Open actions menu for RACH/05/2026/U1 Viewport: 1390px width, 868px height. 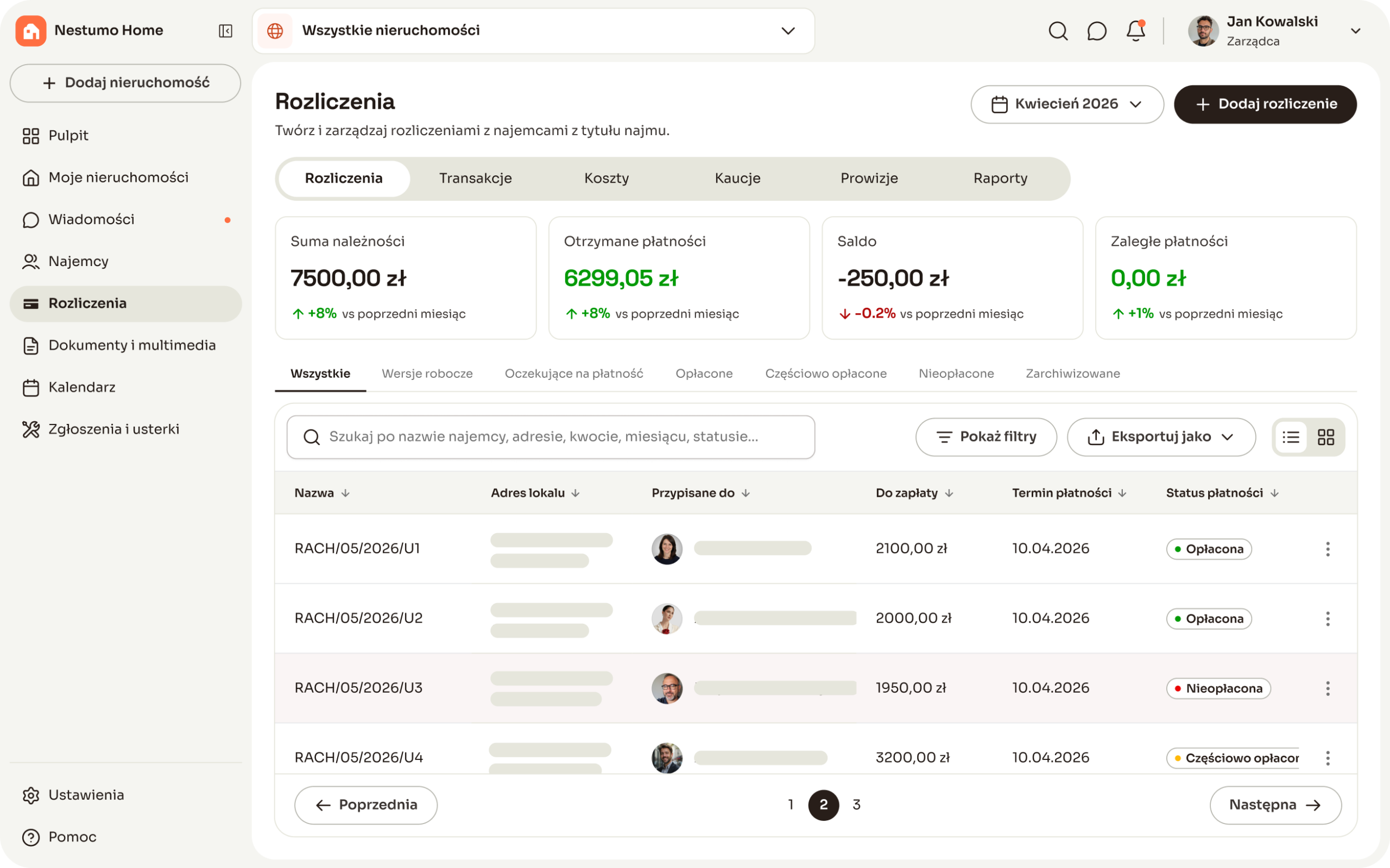pos(1328,549)
